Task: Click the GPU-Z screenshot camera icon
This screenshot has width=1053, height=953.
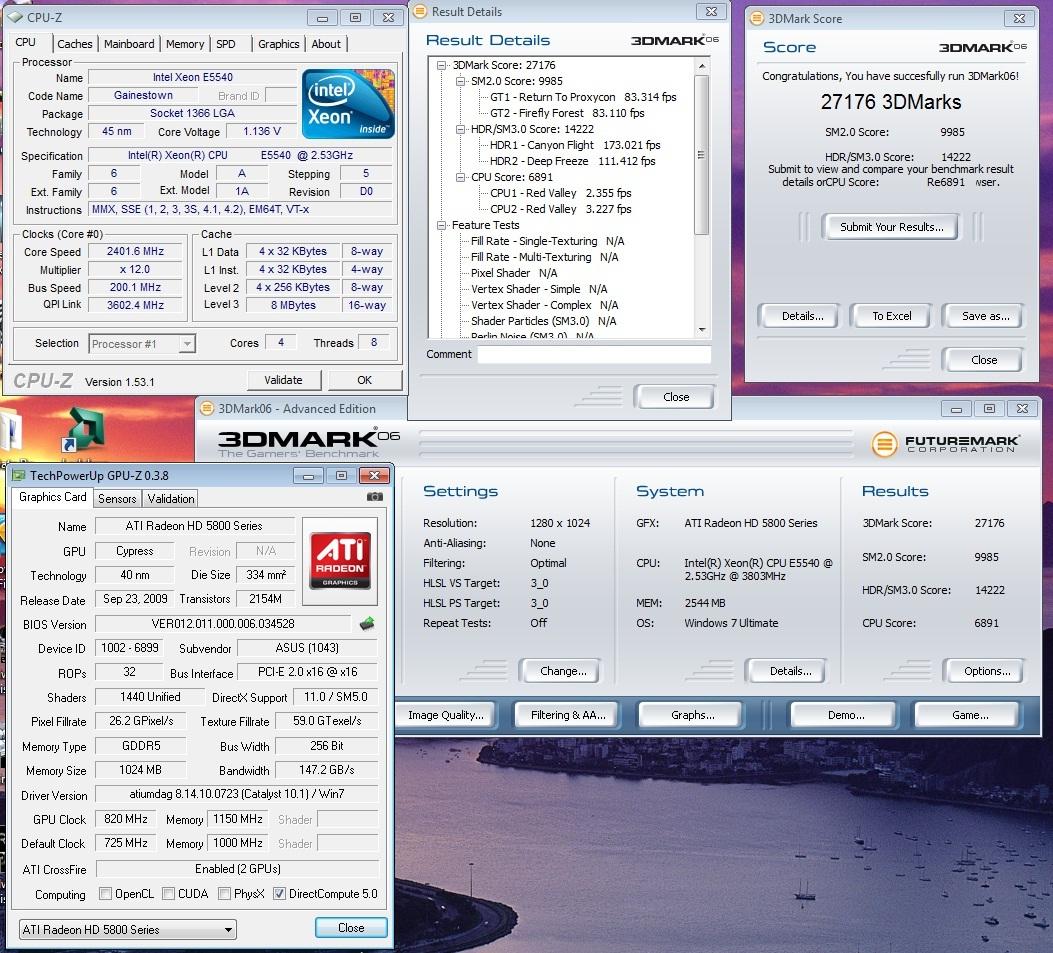Action: pyautogui.click(x=375, y=496)
